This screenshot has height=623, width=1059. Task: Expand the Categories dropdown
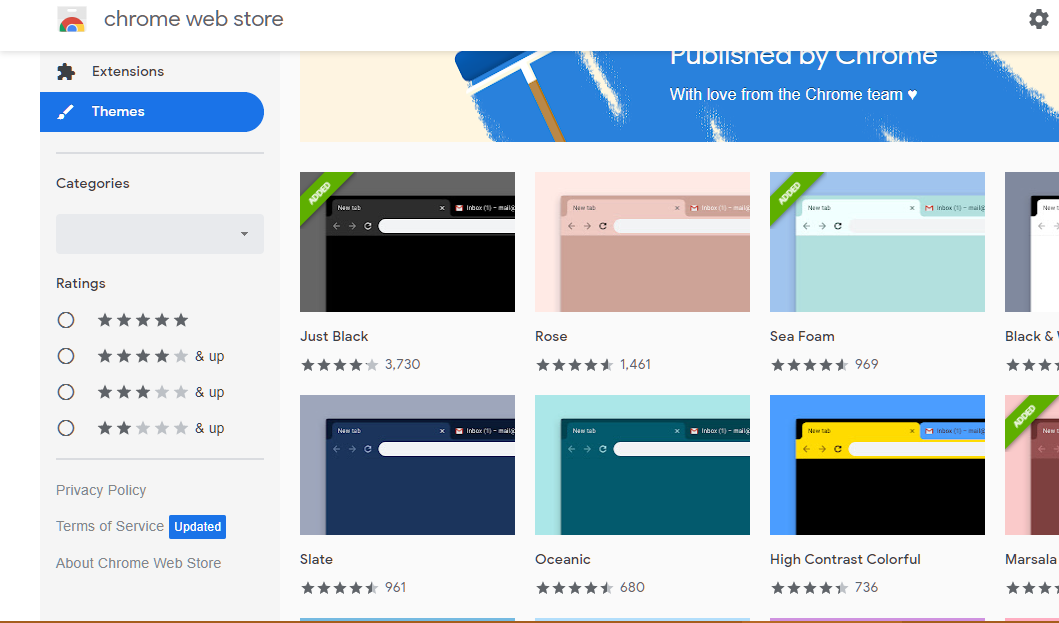[x=160, y=234]
